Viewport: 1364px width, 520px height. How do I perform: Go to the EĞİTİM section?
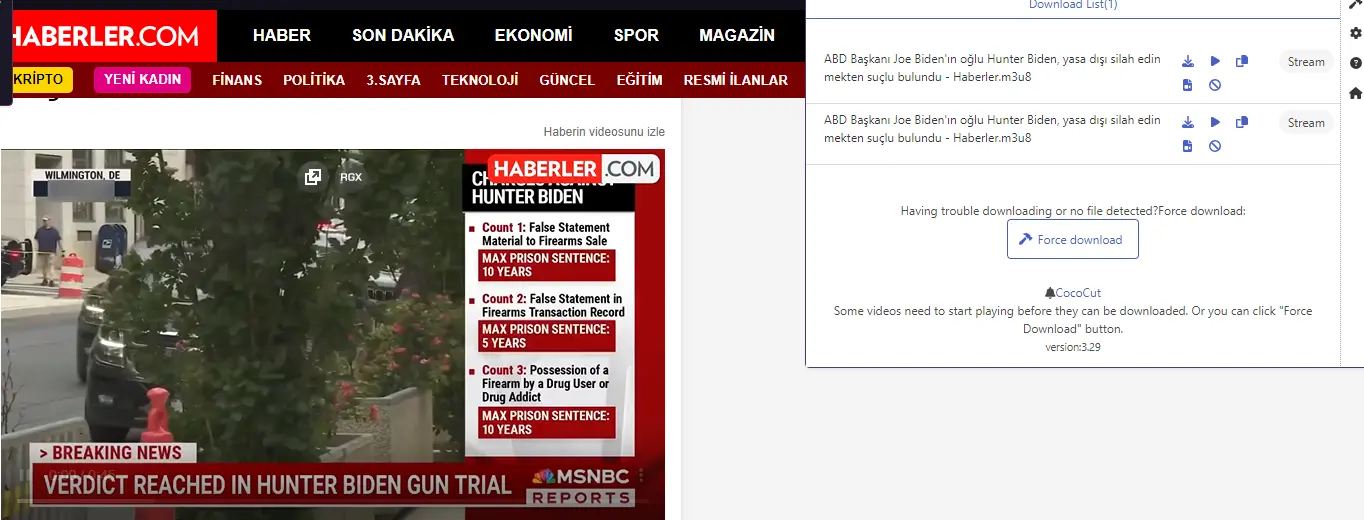click(639, 80)
